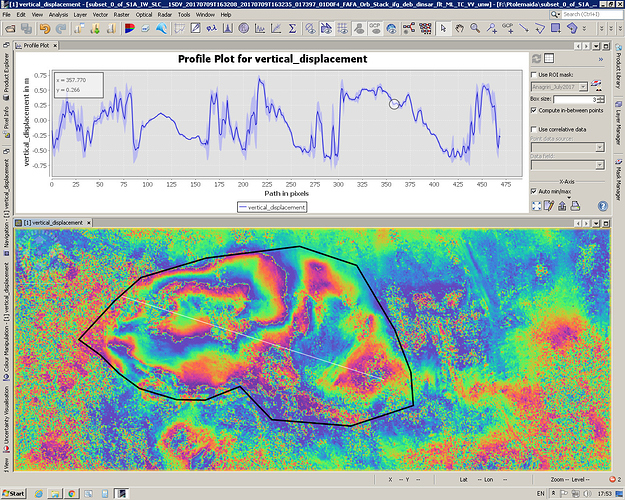Click the Redo arrow in toolbar
This screenshot has height=500, width=625.
(x=61, y=29)
